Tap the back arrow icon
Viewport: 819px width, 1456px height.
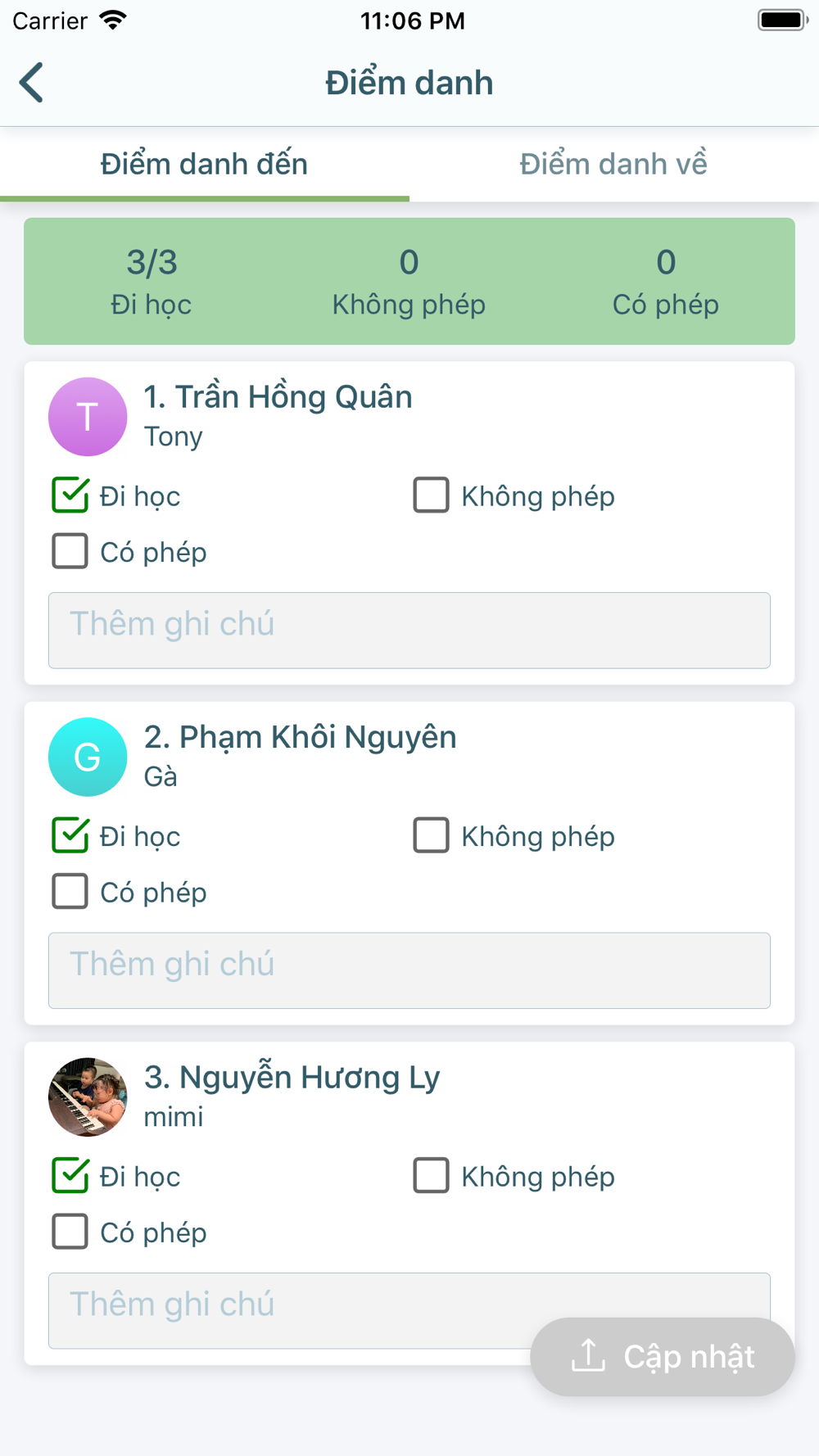tap(32, 83)
